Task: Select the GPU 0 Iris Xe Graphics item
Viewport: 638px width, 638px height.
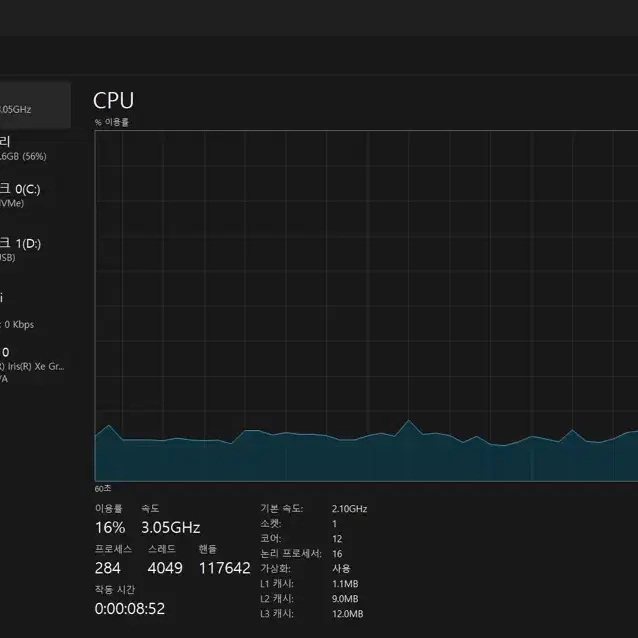Action: [x=35, y=365]
